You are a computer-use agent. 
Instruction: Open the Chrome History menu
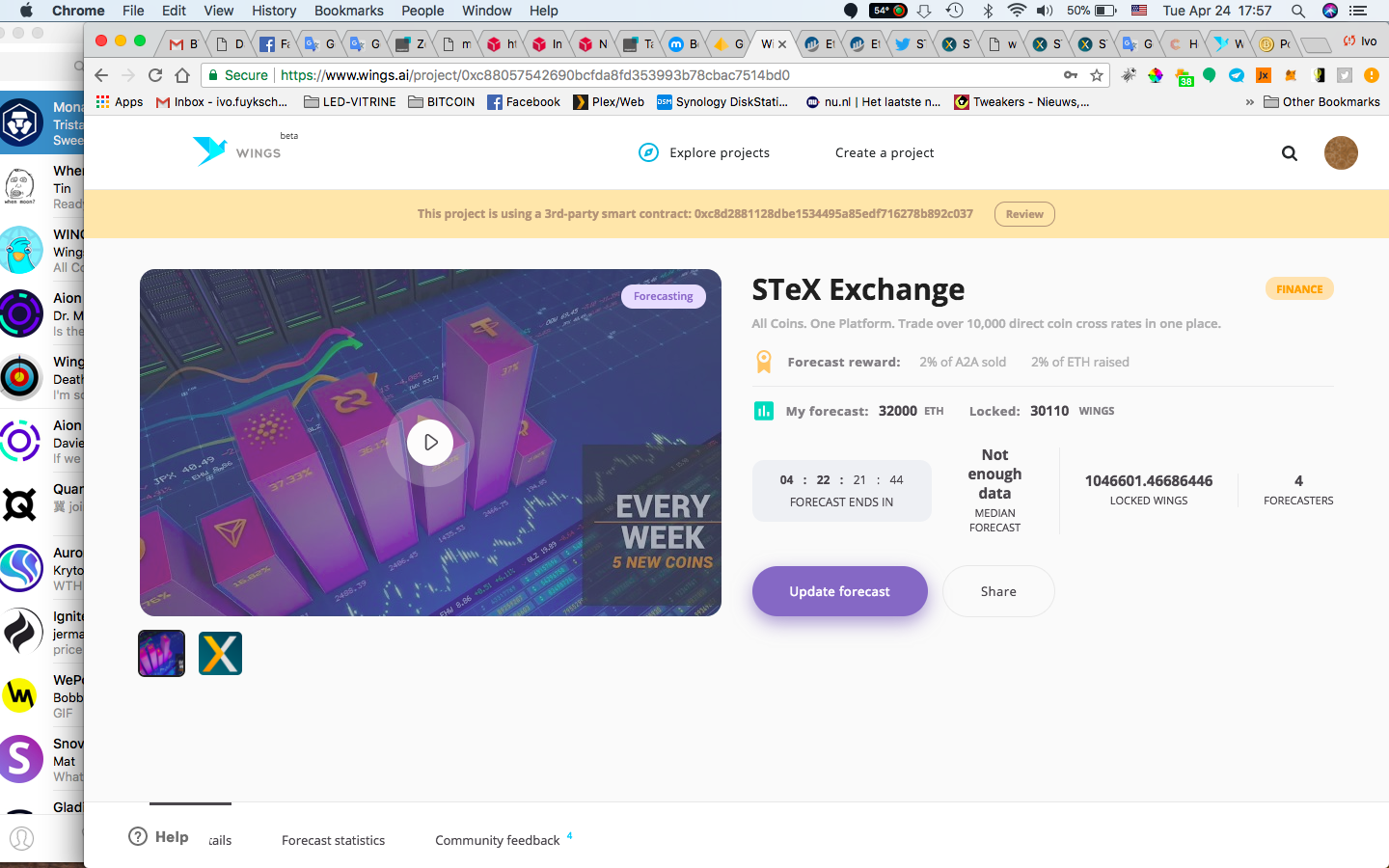[x=274, y=11]
